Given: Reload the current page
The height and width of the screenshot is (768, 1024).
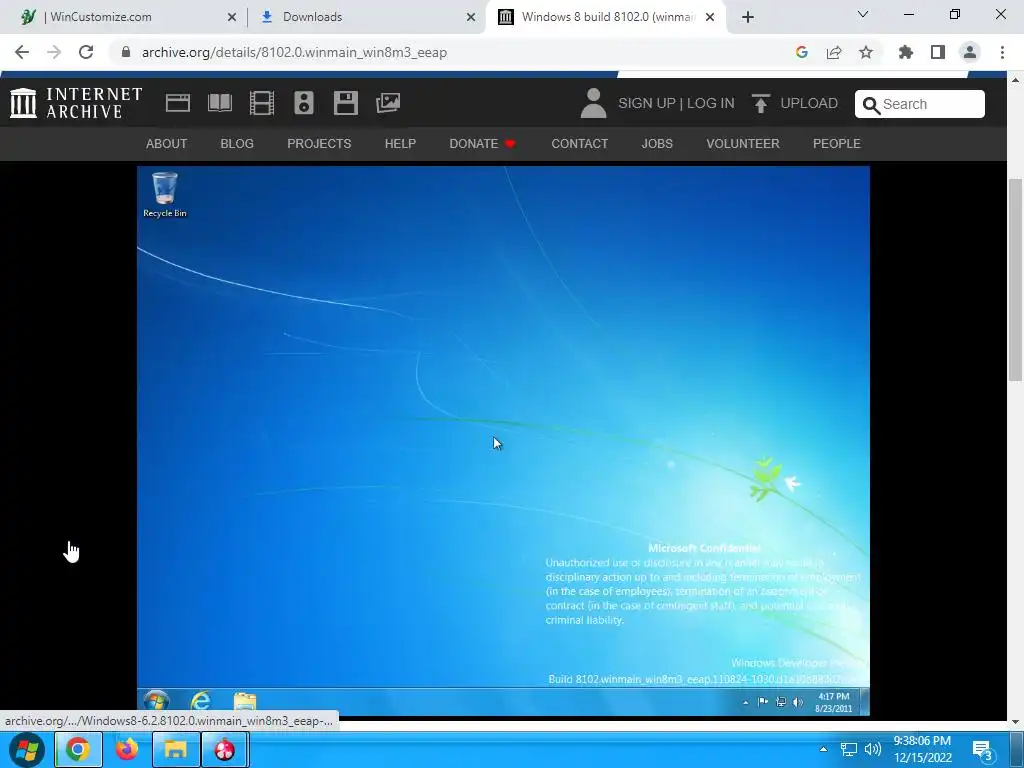Looking at the screenshot, I should pyautogui.click(x=86, y=52).
